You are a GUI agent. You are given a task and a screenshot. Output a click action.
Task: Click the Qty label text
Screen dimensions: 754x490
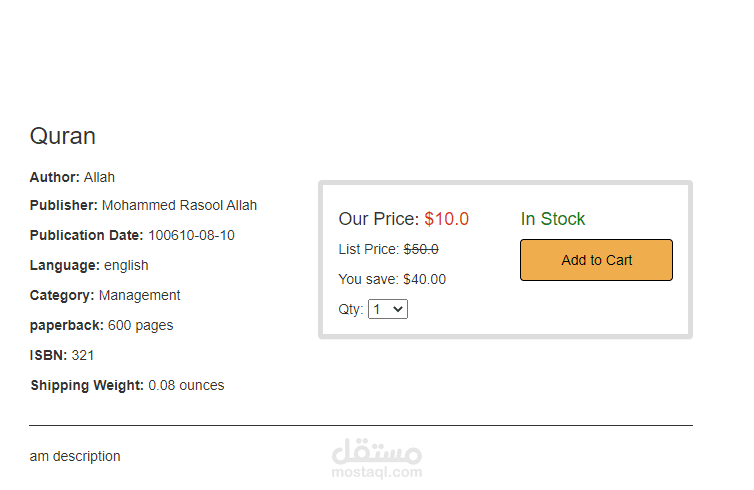point(351,309)
